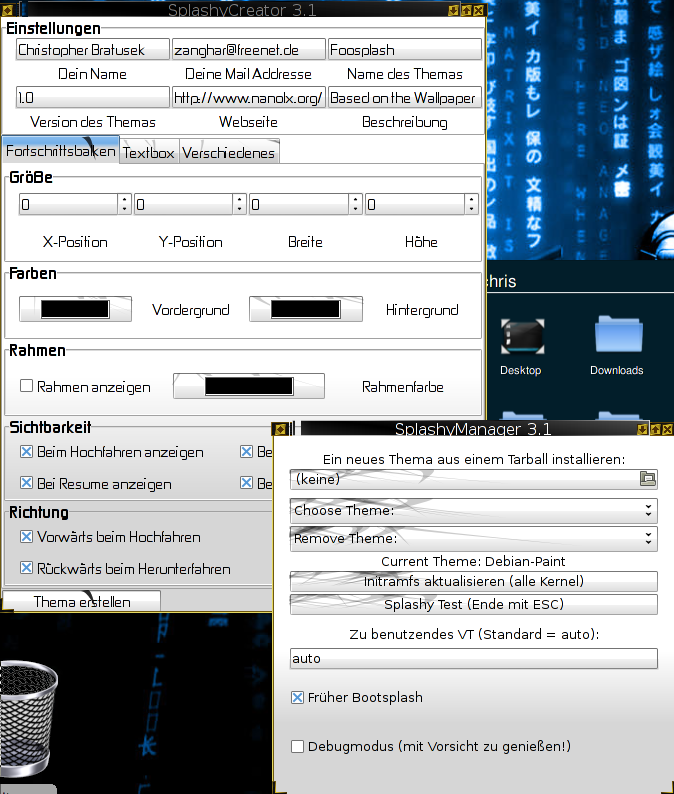This screenshot has width=674, height=794.
Task: Toggle 'Rückwärts beim Herunterfahren' checkbox
Action: pyautogui.click(x=26, y=568)
